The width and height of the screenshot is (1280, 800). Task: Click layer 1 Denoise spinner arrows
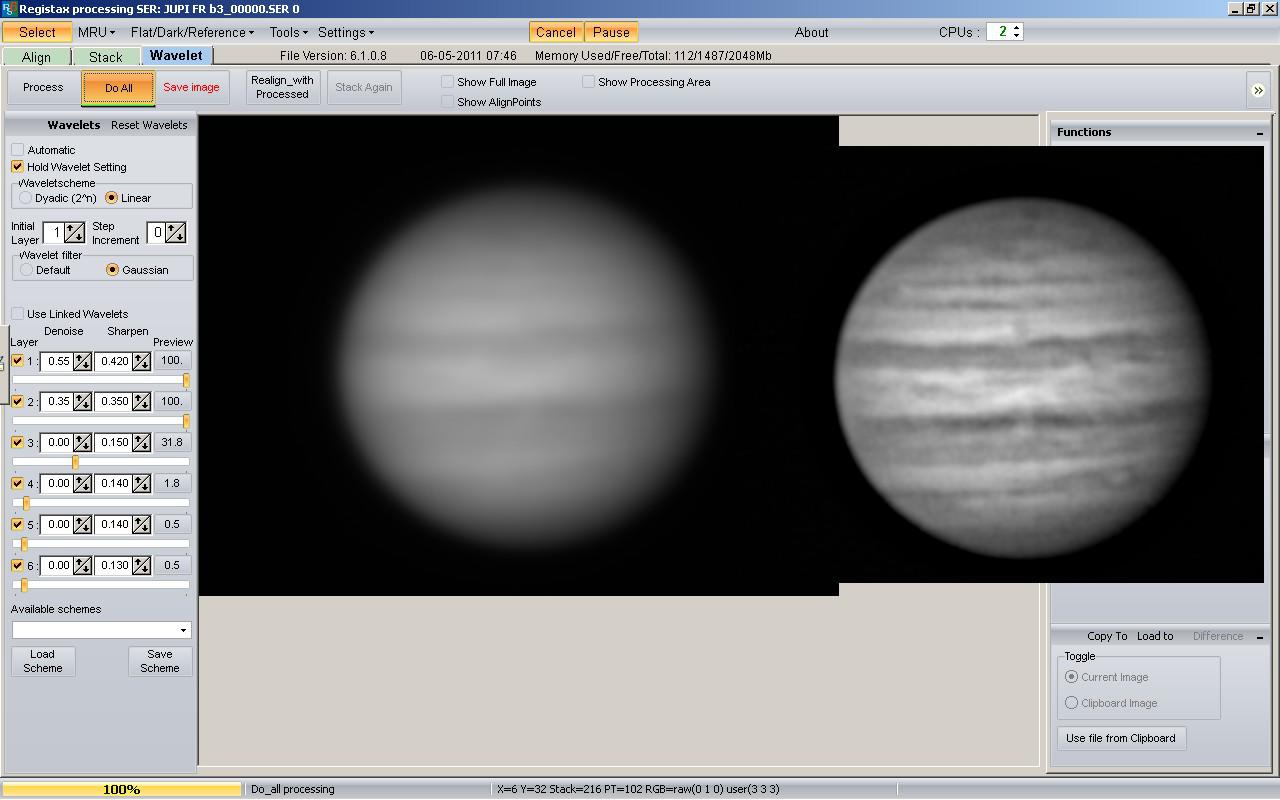point(82,361)
